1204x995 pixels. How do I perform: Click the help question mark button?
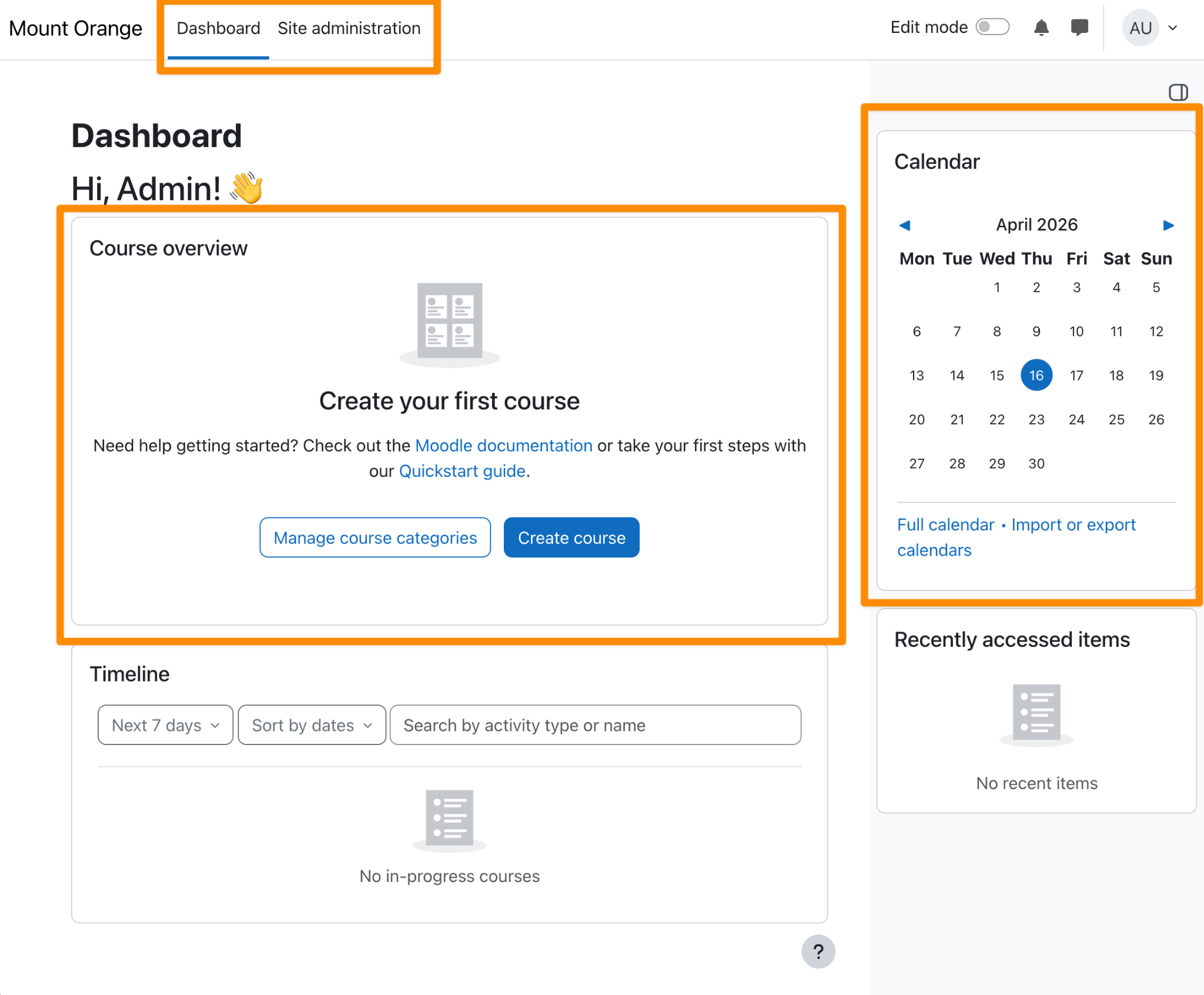click(818, 951)
